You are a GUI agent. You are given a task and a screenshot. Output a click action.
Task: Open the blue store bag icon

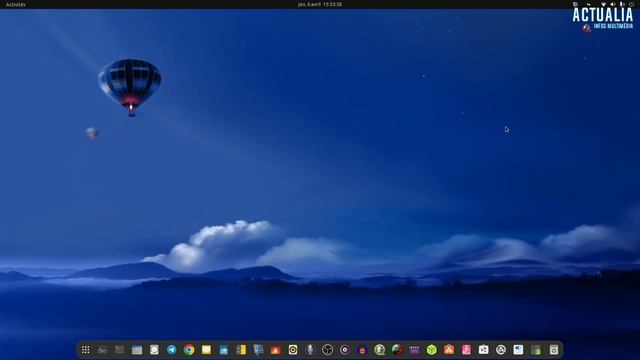[x=224, y=350]
